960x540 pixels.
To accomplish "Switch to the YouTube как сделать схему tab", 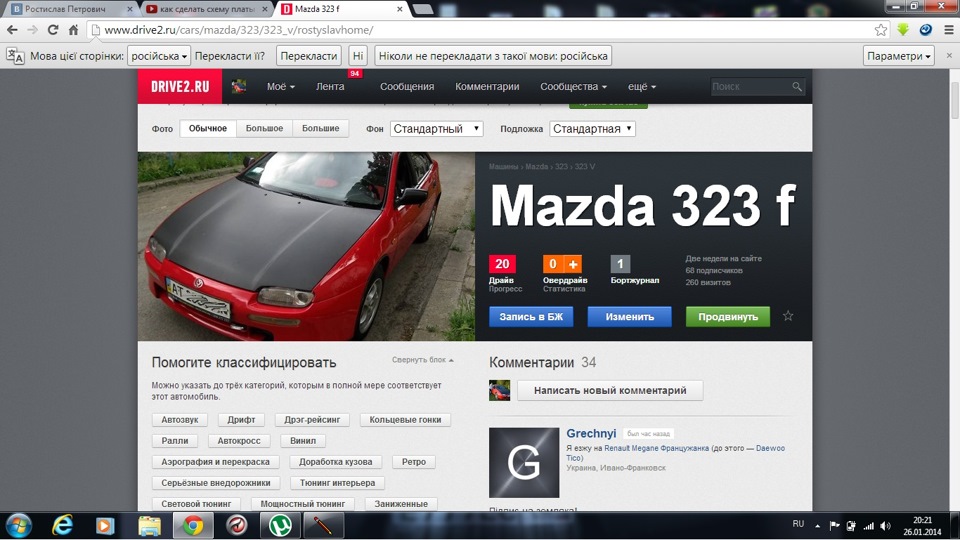I will pos(207,9).
